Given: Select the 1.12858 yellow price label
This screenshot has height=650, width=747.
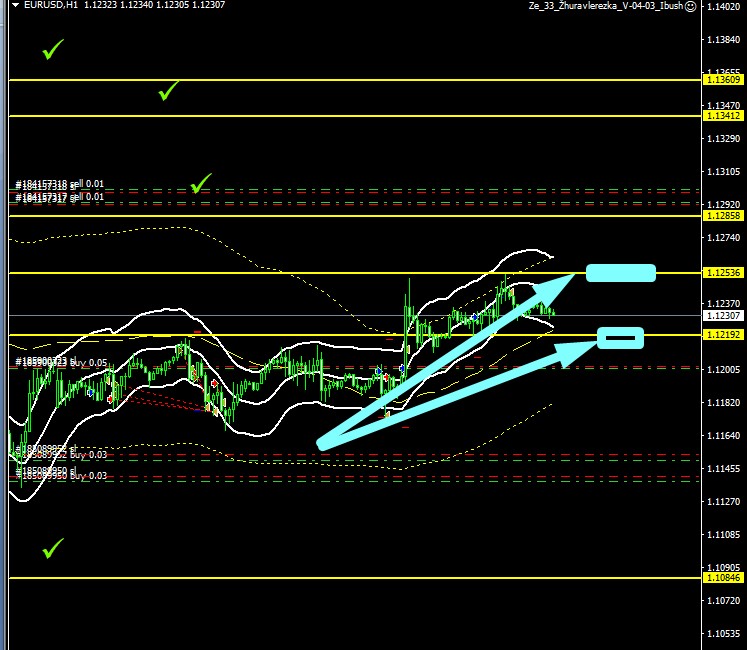Looking at the screenshot, I should click(x=723, y=216).
